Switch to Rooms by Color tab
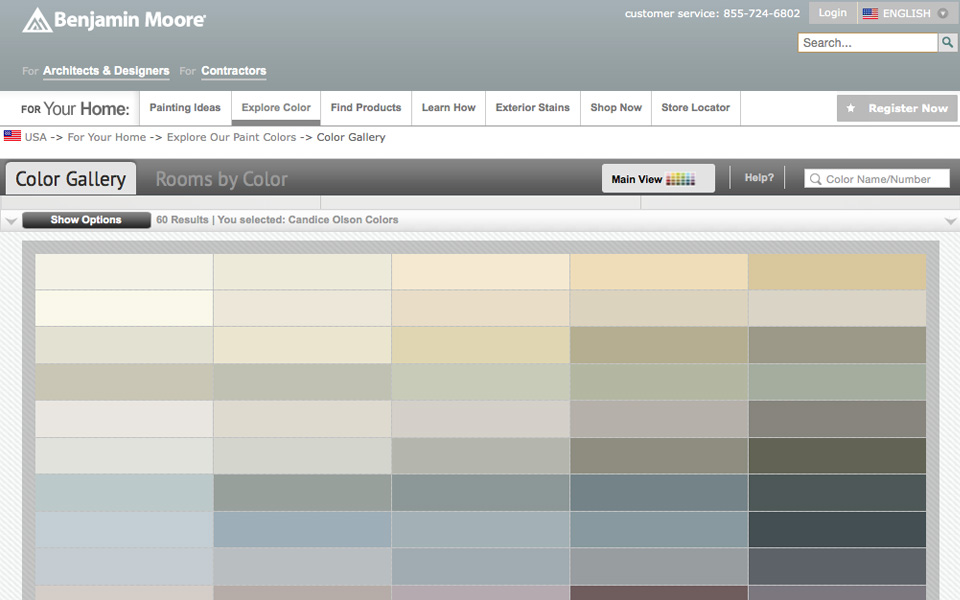 (221, 179)
